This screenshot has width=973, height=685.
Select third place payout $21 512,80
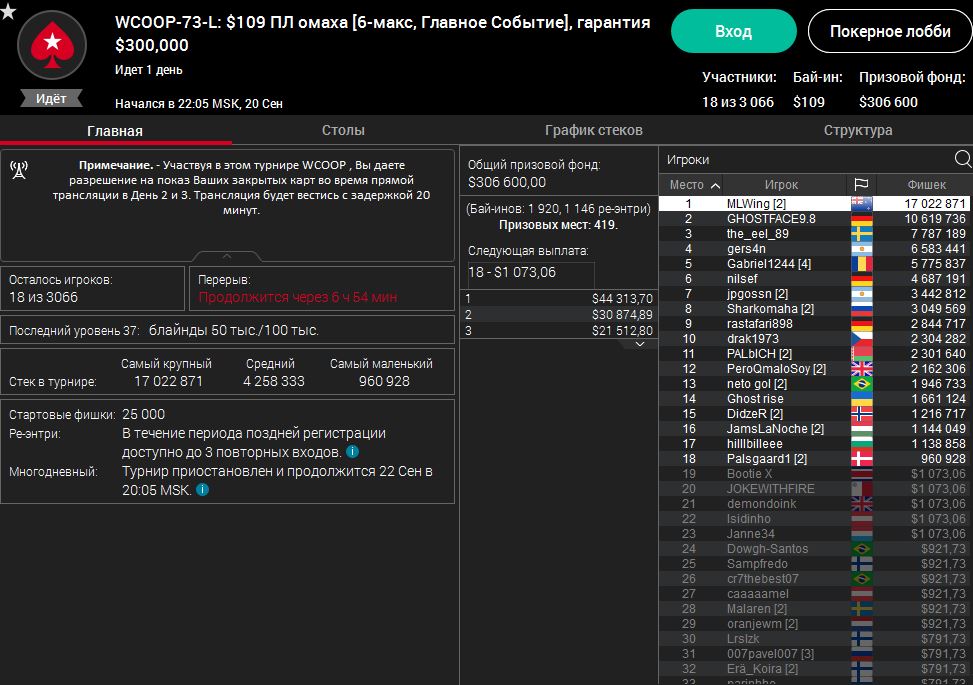(559, 331)
